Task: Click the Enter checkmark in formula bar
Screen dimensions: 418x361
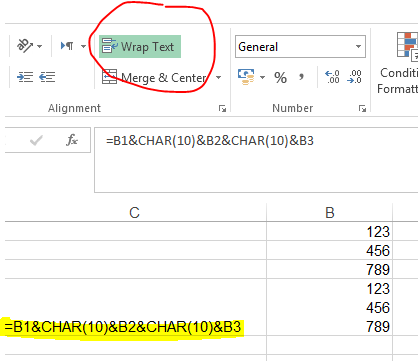Action: (36, 140)
